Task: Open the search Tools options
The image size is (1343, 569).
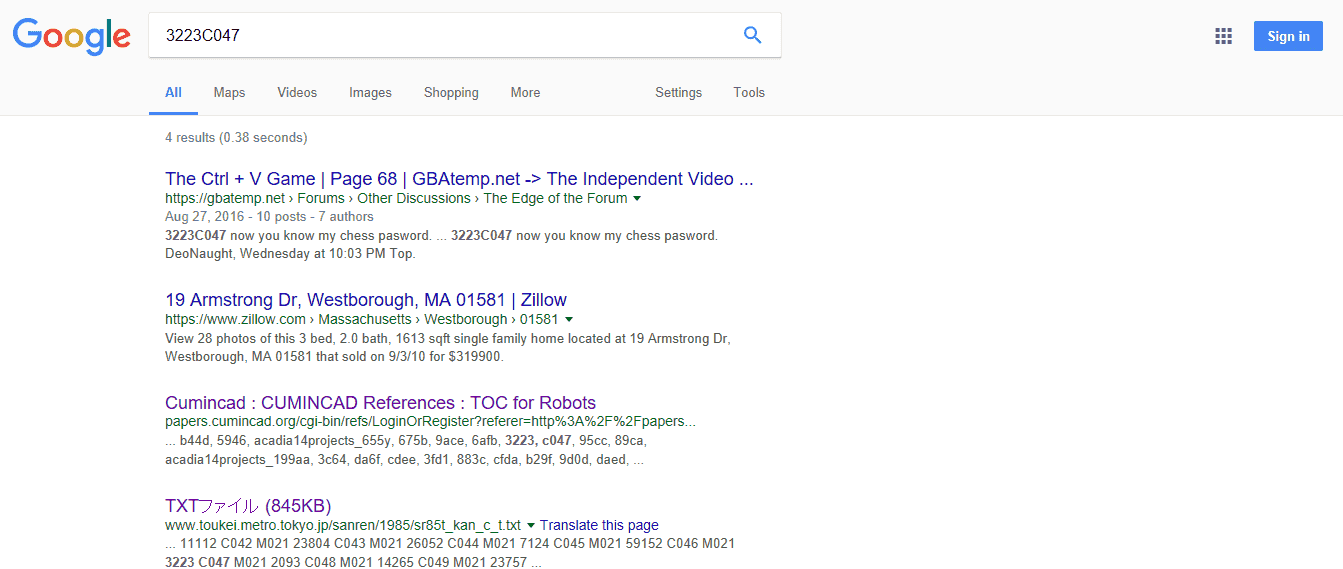Action: tap(749, 93)
